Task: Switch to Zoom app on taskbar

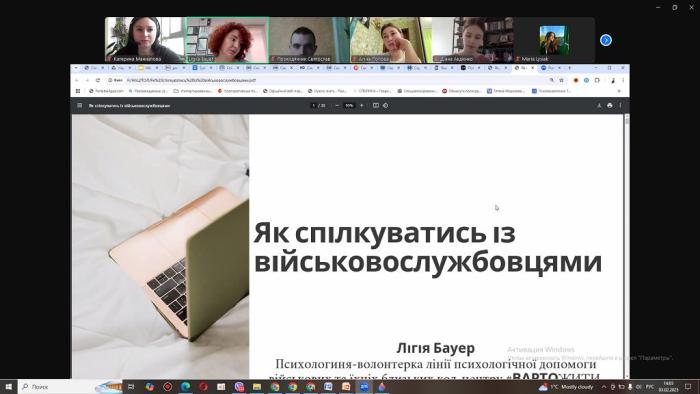Action: click(364, 387)
